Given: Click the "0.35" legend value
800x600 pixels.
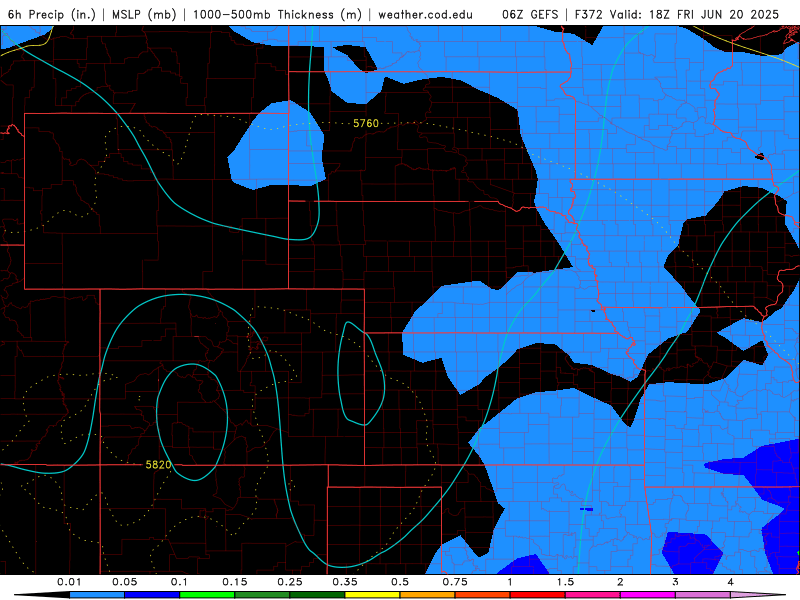Looking at the screenshot, I should (345, 582).
